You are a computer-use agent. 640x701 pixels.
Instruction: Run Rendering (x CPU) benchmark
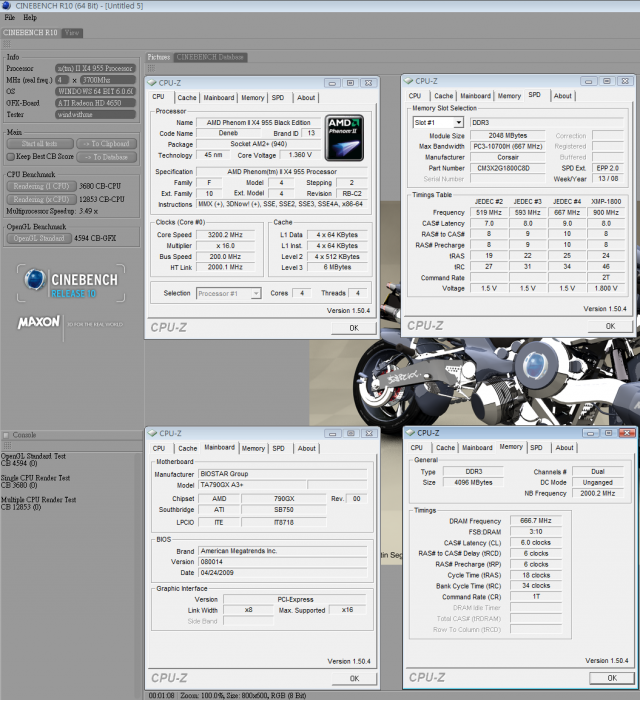pyautogui.click(x=41, y=199)
